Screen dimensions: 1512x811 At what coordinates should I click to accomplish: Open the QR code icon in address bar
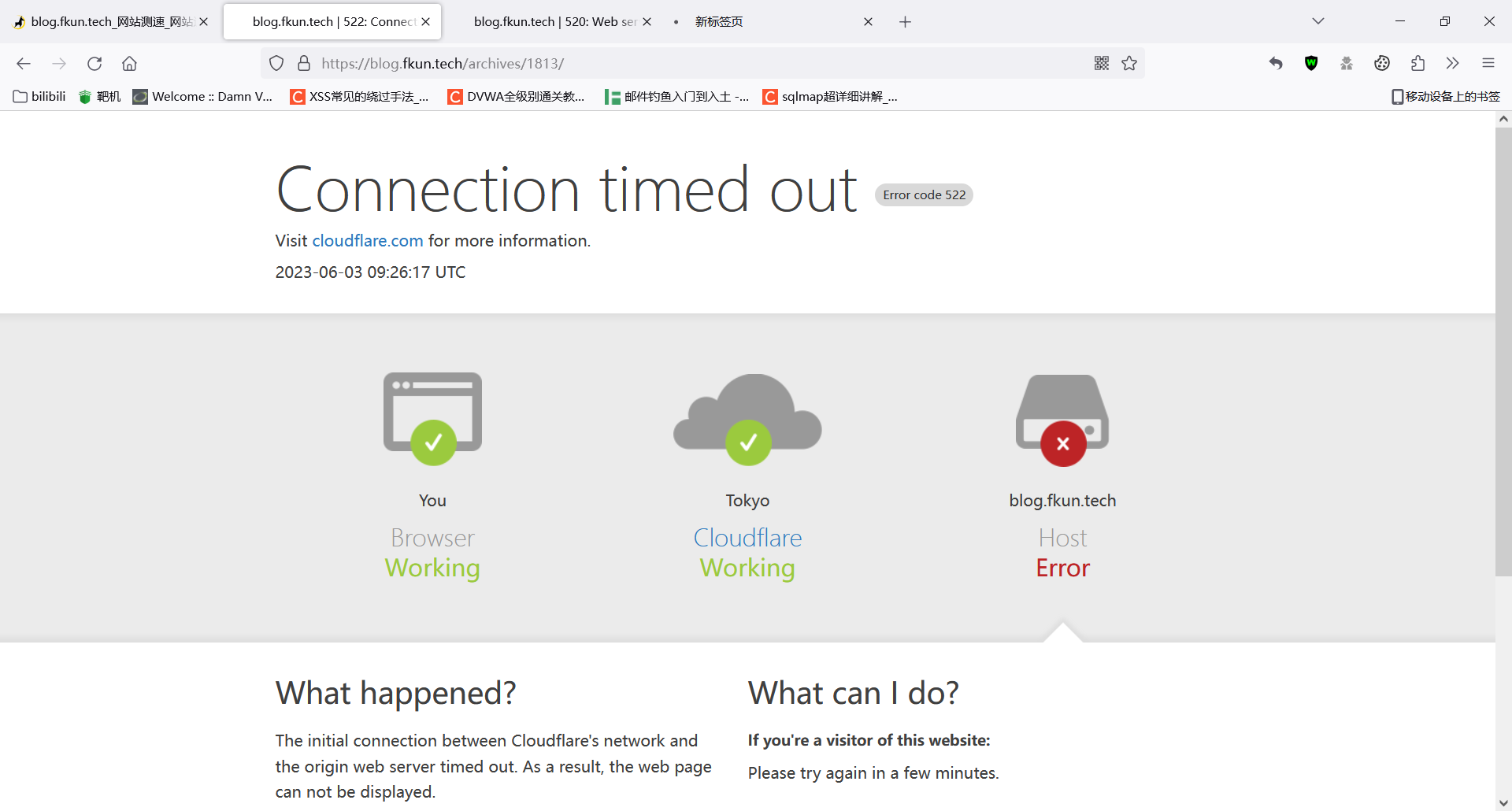[1102, 64]
